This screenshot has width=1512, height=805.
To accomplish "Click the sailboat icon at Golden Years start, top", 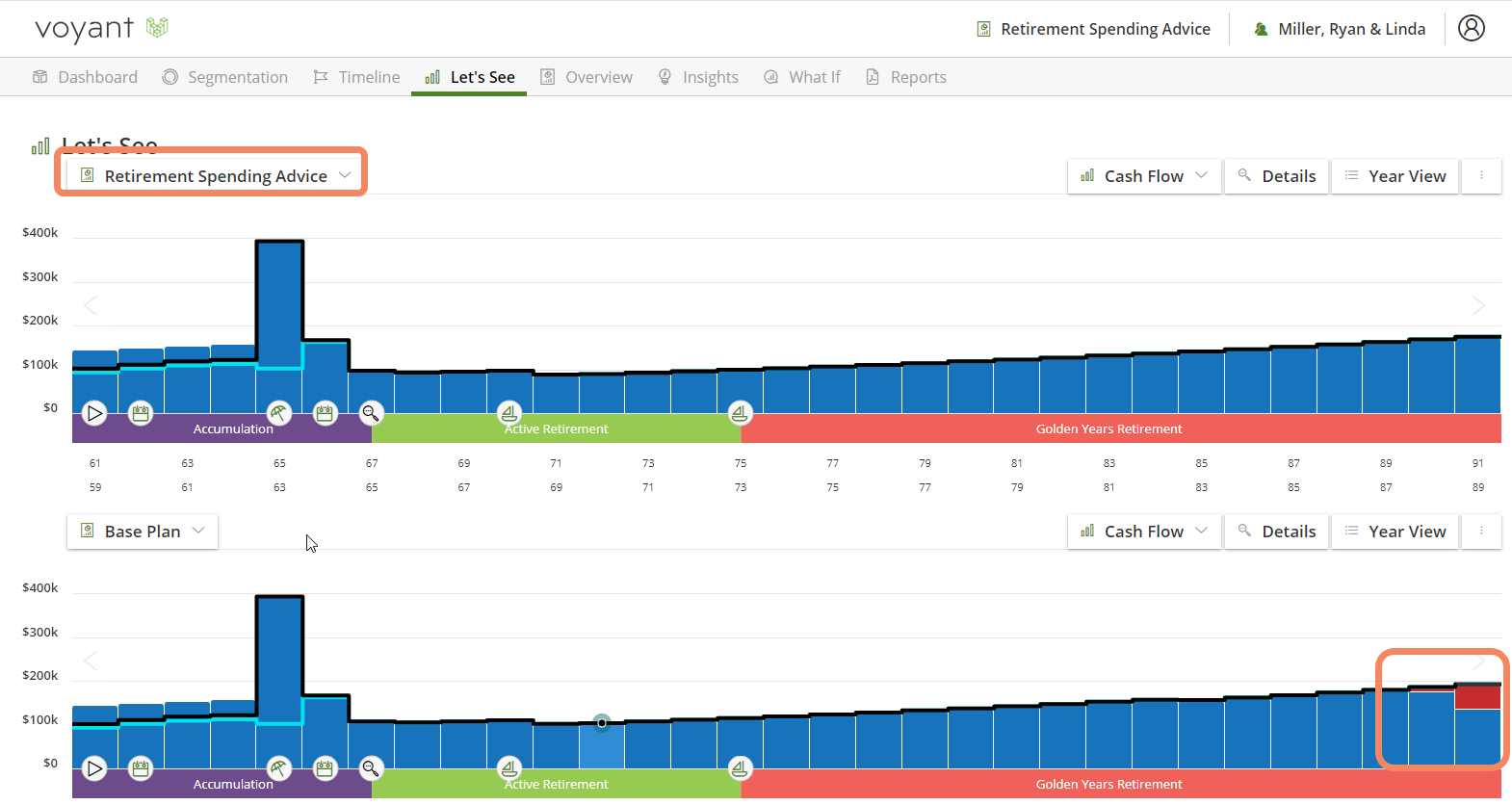I will coord(740,414).
